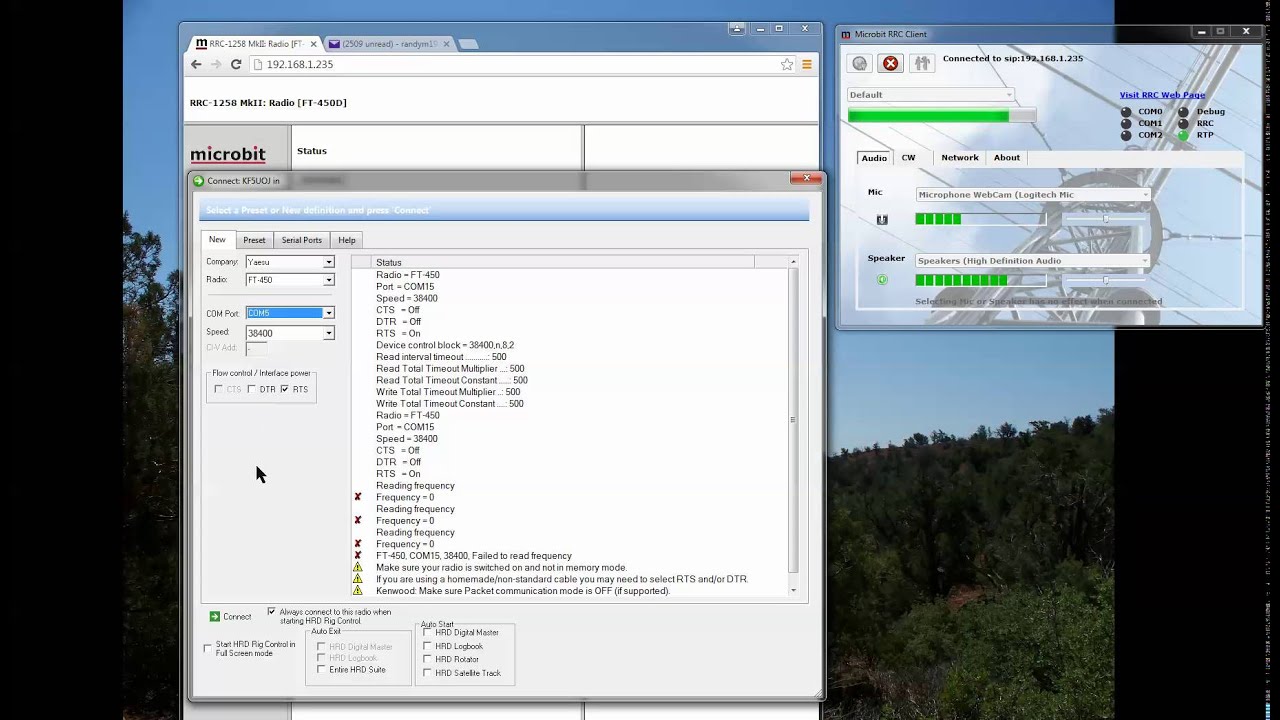
Task: Go forward in the Chrome browser
Action: click(216, 64)
